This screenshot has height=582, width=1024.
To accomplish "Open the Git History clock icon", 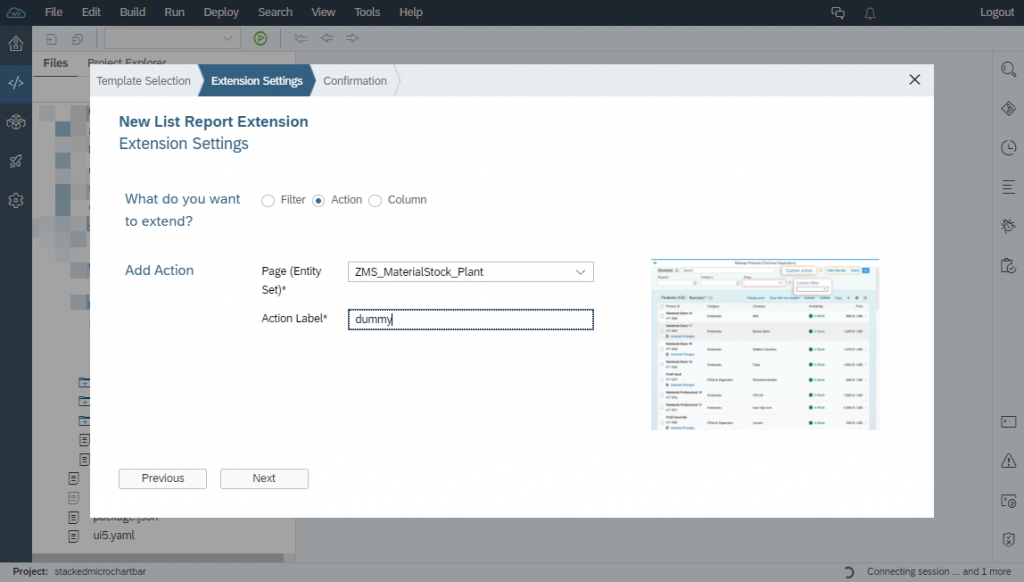I will [x=1008, y=148].
